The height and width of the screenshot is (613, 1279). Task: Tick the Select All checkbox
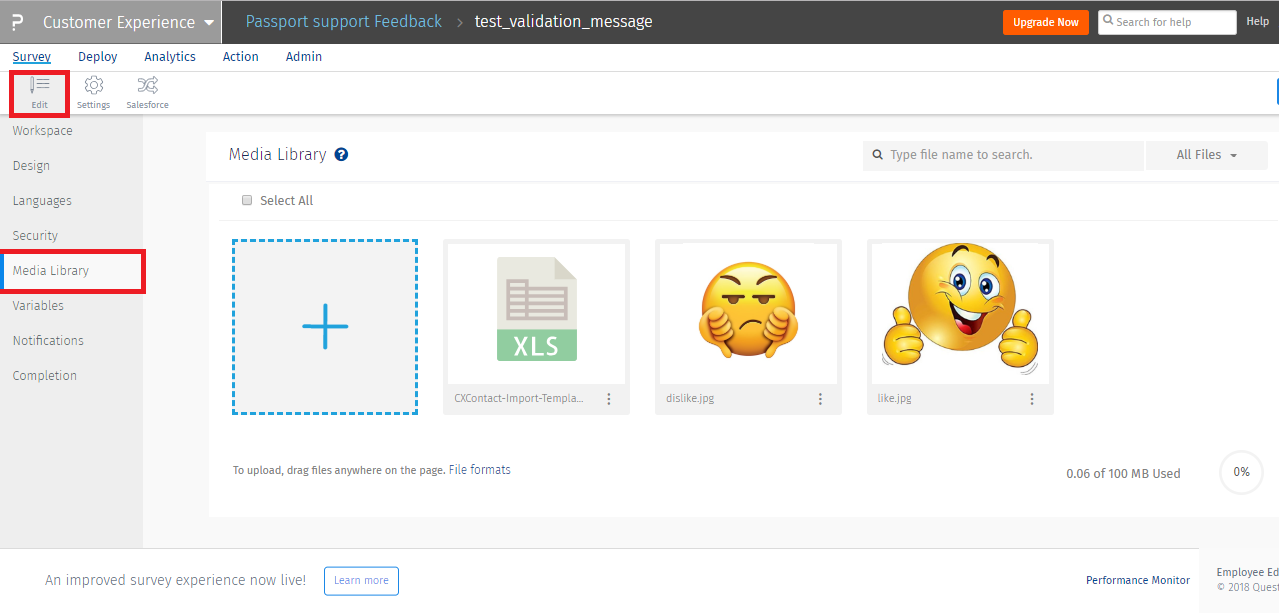pyautogui.click(x=247, y=200)
